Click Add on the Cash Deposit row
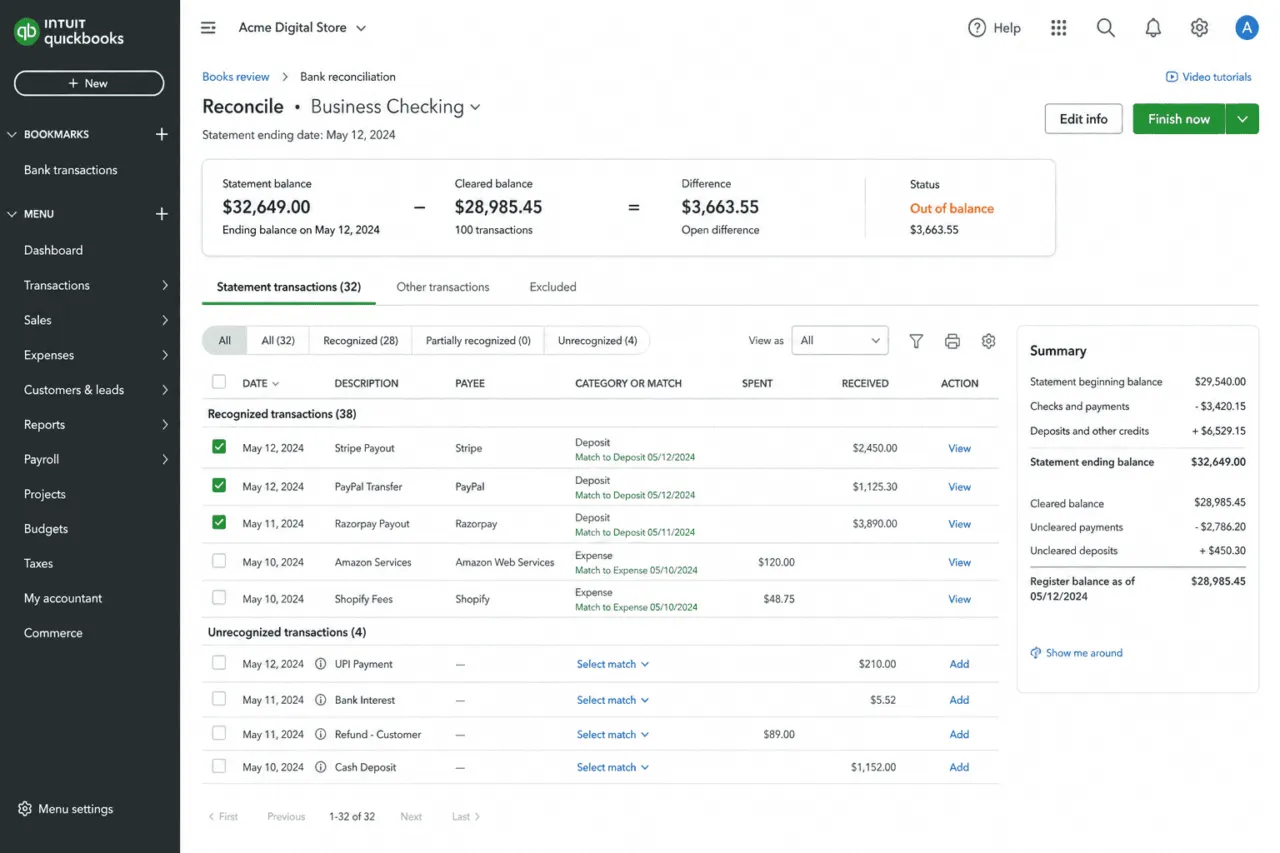This screenshot has width=1280, height=853. pyautogui.click(x=959, y=767)
